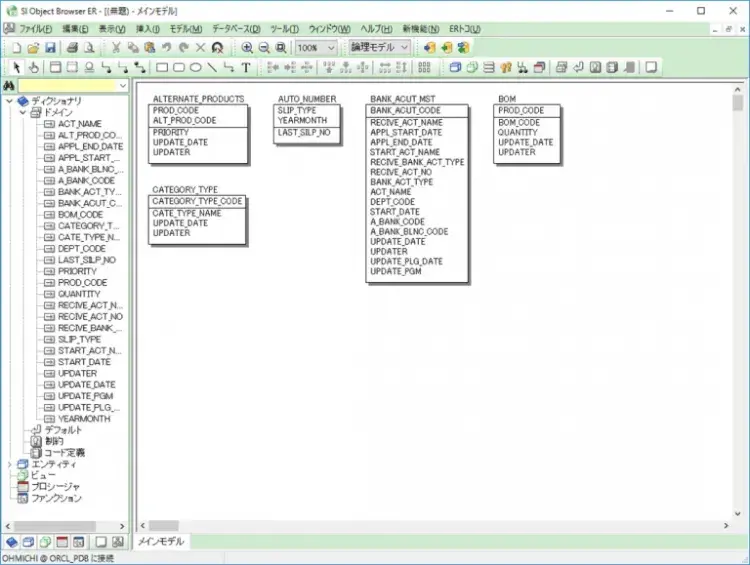Click the binoculars search icon
The width and height of the screenshot is (750, 565).
8,87
